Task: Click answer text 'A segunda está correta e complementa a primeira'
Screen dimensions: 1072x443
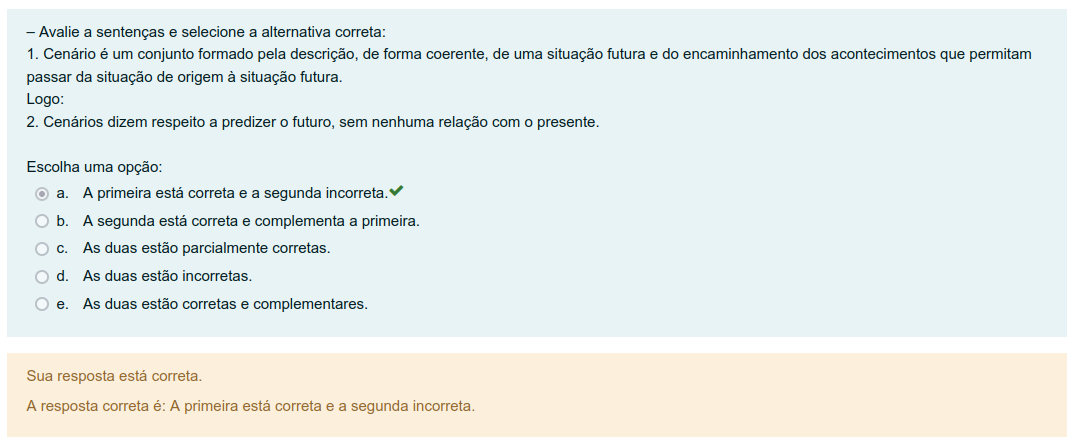Action: (x=250, y=221)
